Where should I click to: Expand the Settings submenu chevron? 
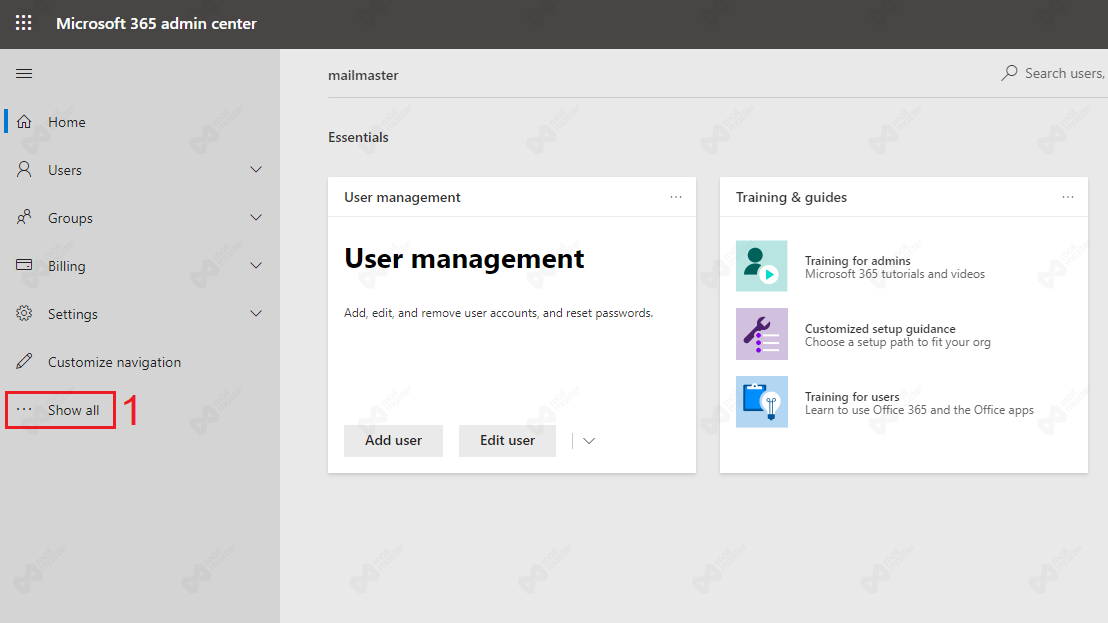[x=256, y=314]
